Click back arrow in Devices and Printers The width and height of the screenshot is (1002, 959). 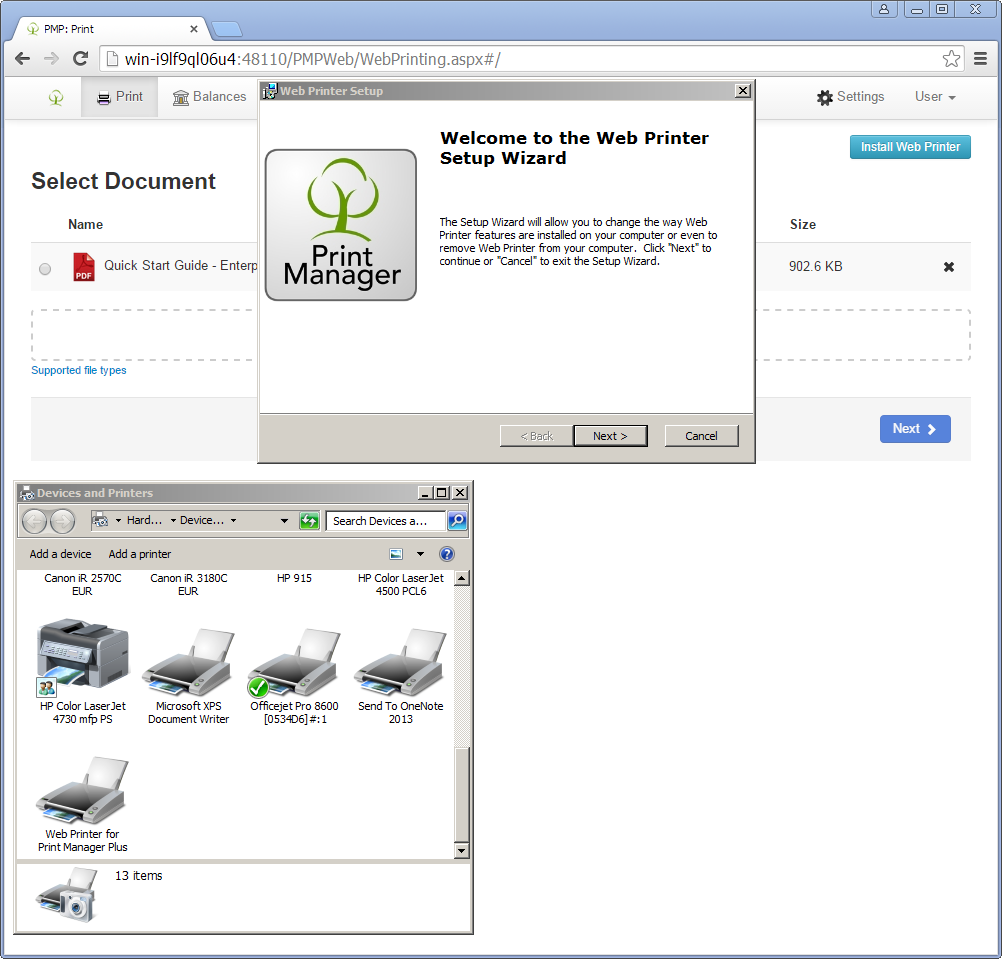(x=35, y=521)
